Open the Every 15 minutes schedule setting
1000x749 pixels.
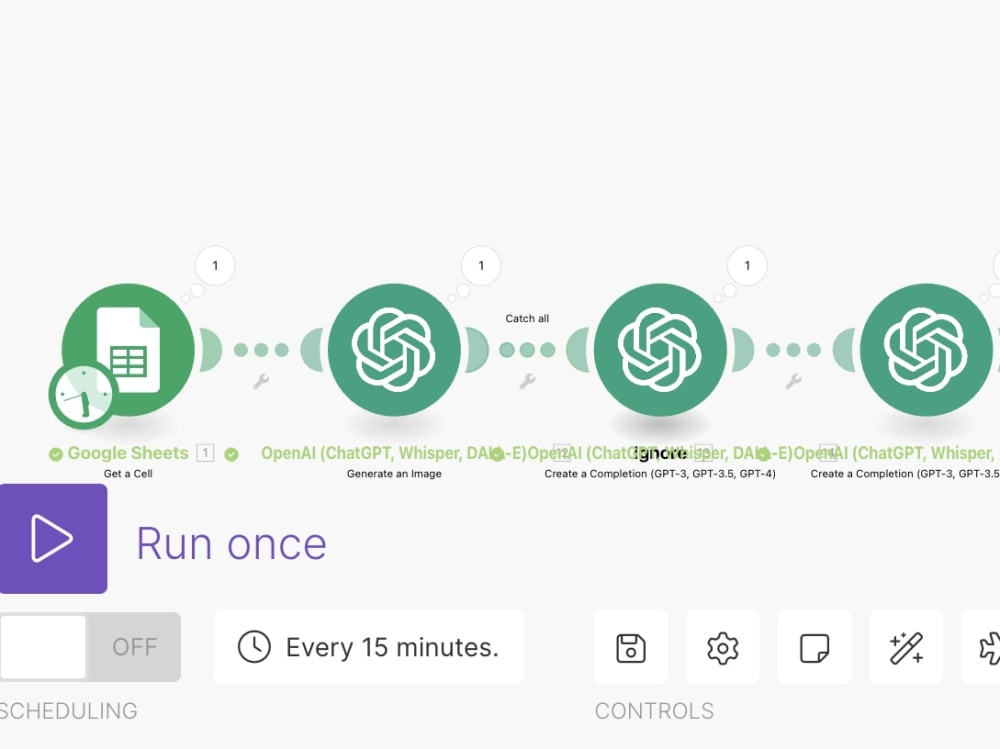[x=368, y=647]
